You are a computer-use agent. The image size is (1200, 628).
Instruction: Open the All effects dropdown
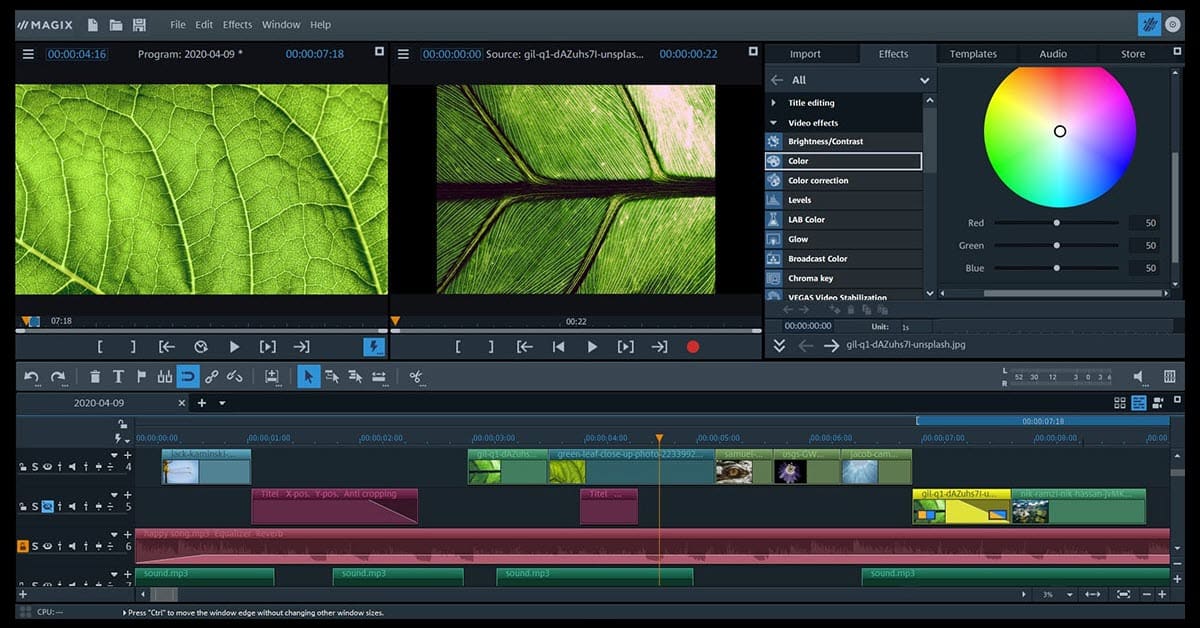tap(924, 80)
